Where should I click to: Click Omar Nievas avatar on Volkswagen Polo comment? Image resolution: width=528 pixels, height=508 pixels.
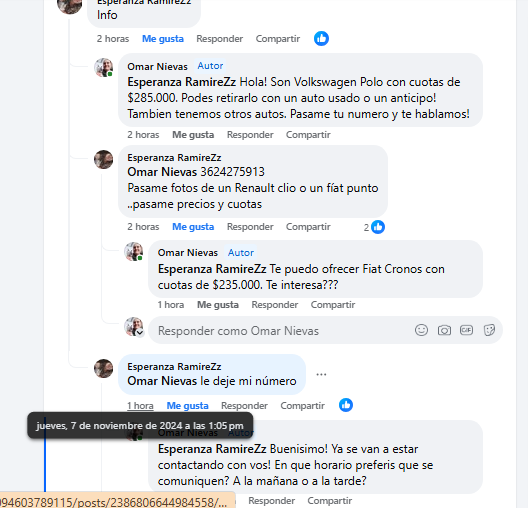pyautogui.click(x=103, y=68)
